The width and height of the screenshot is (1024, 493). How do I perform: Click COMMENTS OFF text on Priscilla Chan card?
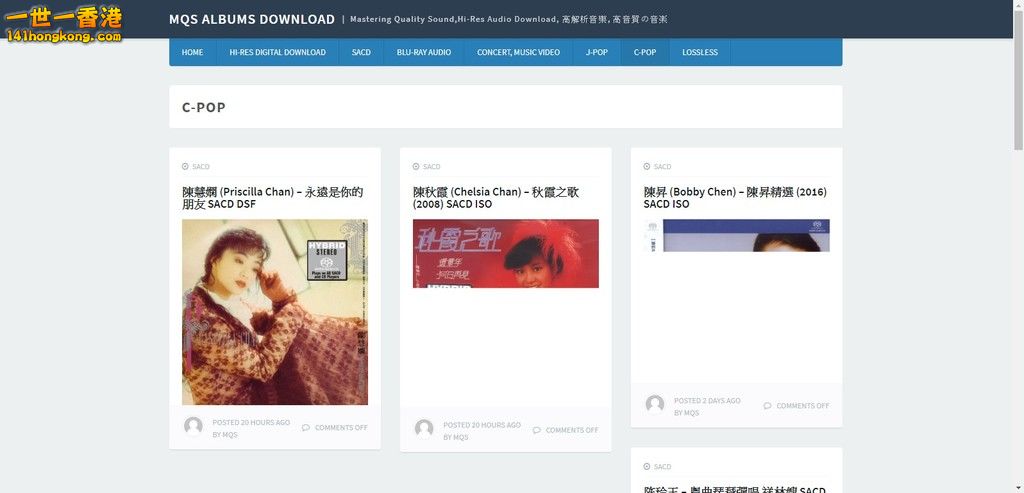click(x=342, y=428)
